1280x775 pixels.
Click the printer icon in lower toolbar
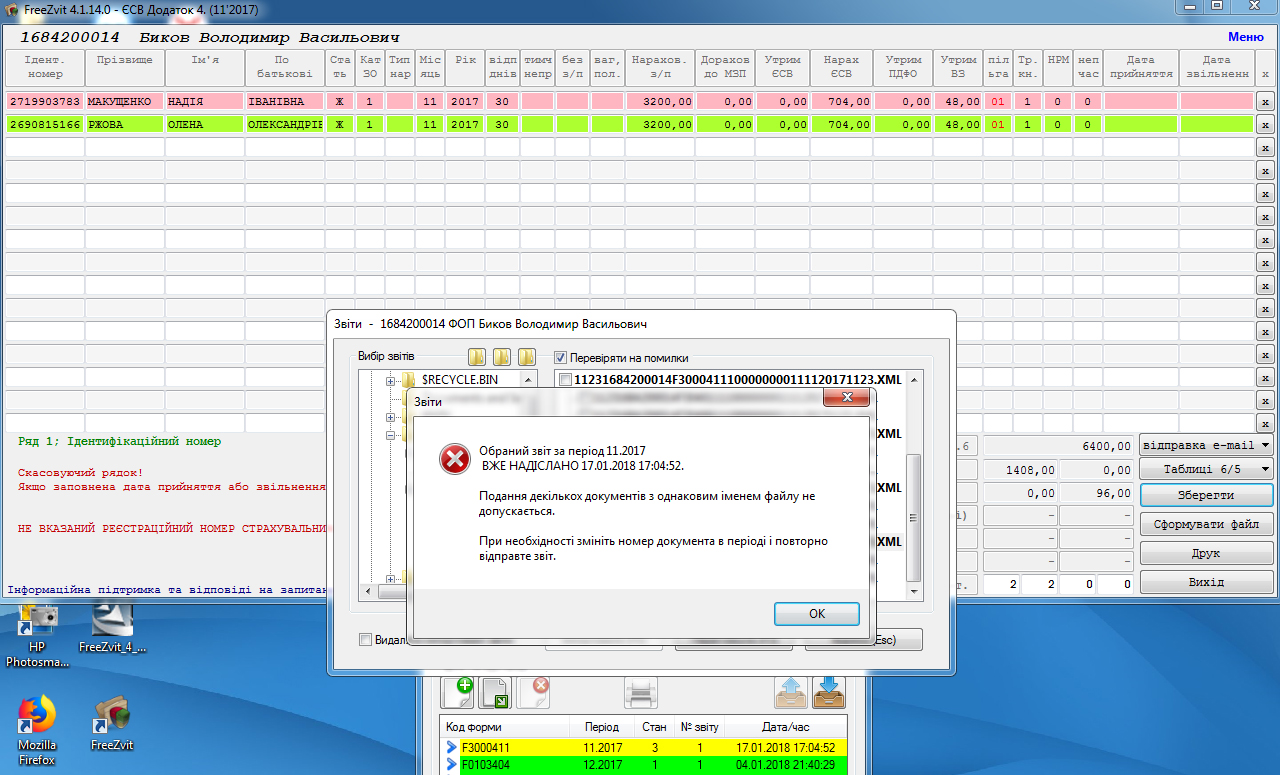[640, 691]
